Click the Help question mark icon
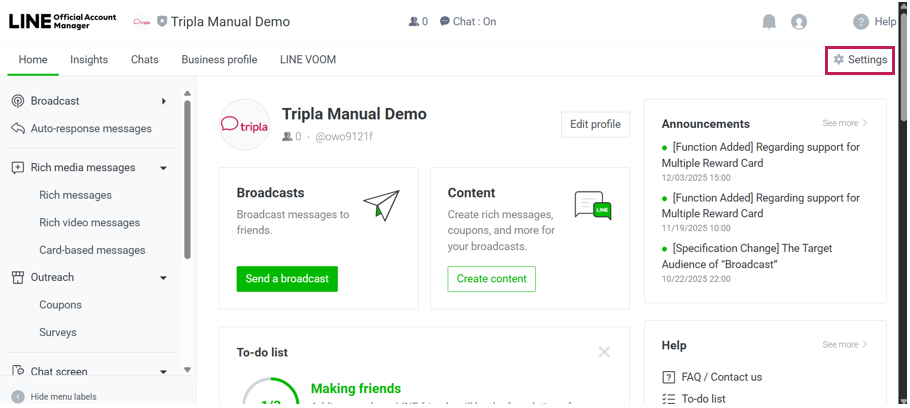This screenshot has height=408, width=910. pos(861,22)
